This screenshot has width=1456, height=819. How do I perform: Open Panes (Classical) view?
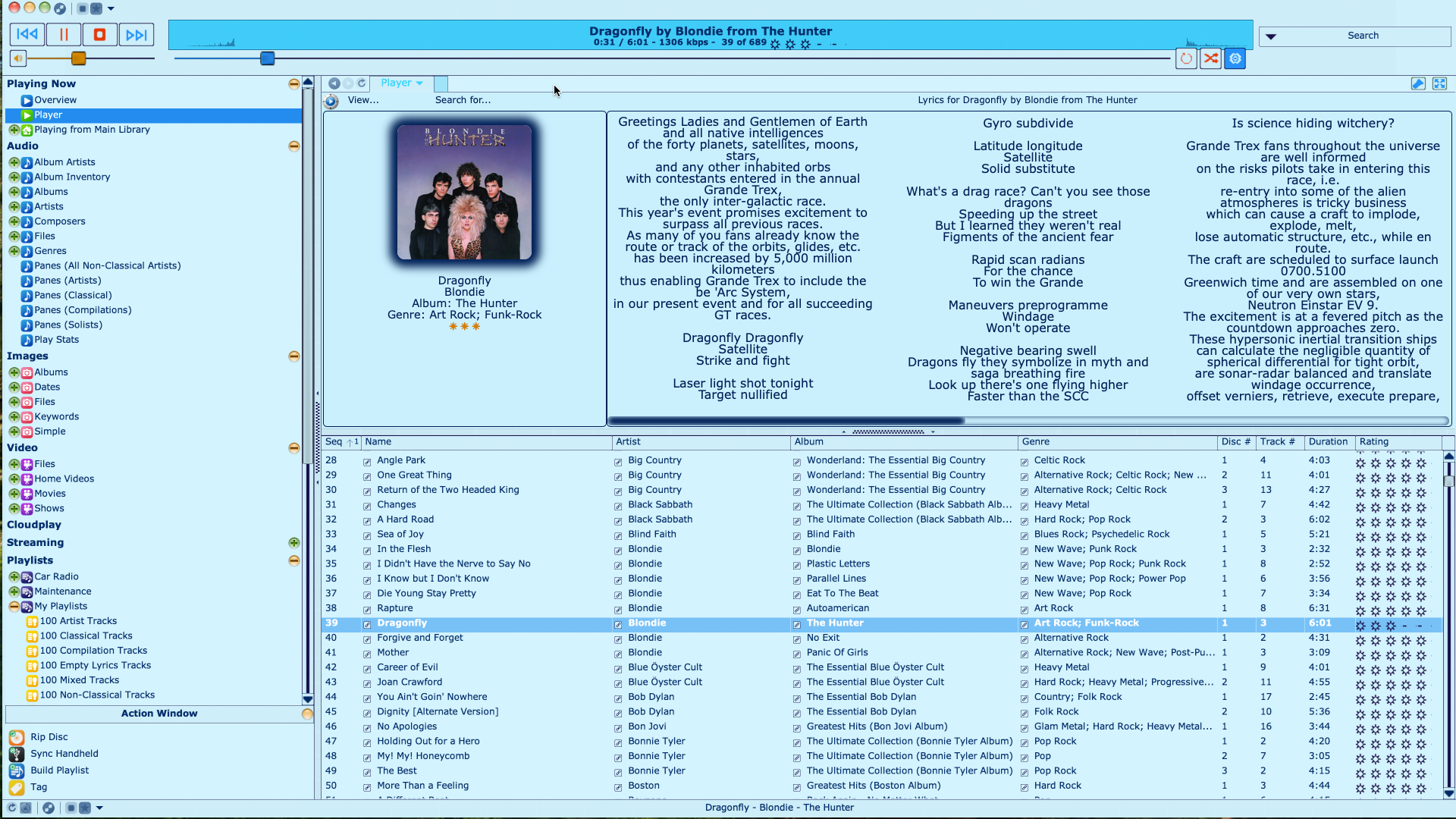pos(73,296)
